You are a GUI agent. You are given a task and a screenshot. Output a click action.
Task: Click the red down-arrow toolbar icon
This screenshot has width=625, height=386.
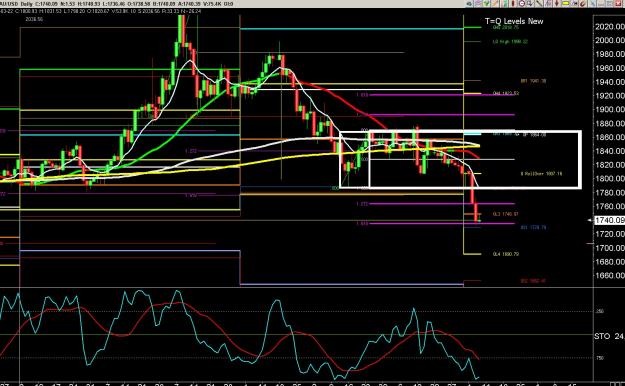click(x=557, y=4)
